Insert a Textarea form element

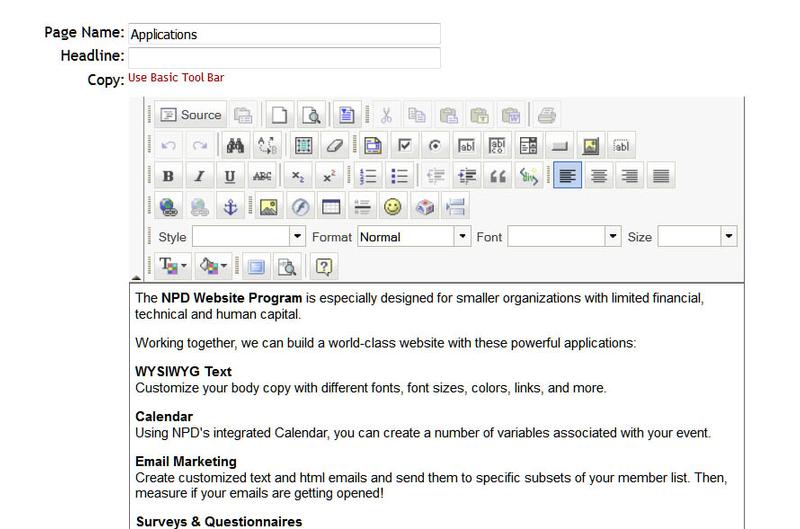[x=497, y=146]
